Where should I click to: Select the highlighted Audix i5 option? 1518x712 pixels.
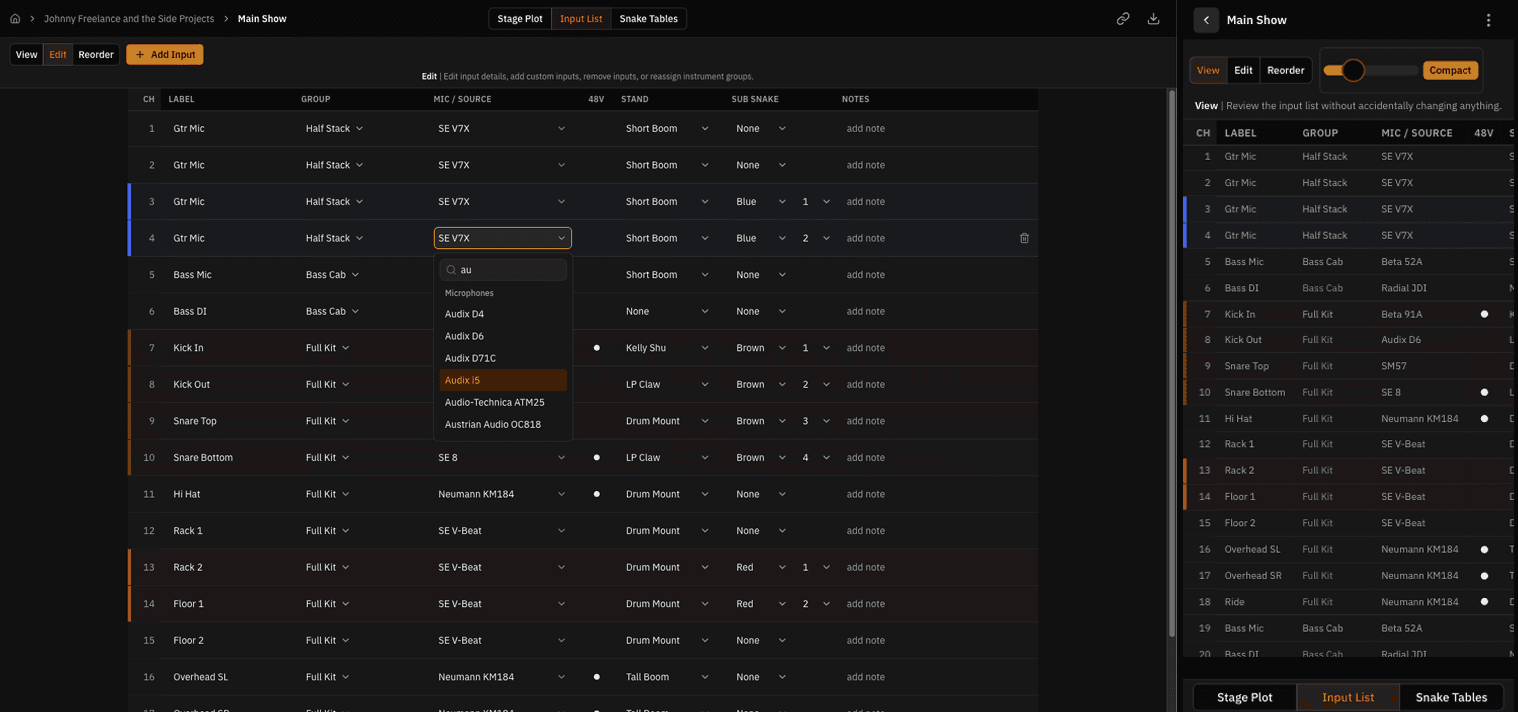pyautogui.click(x=503, y=380)
